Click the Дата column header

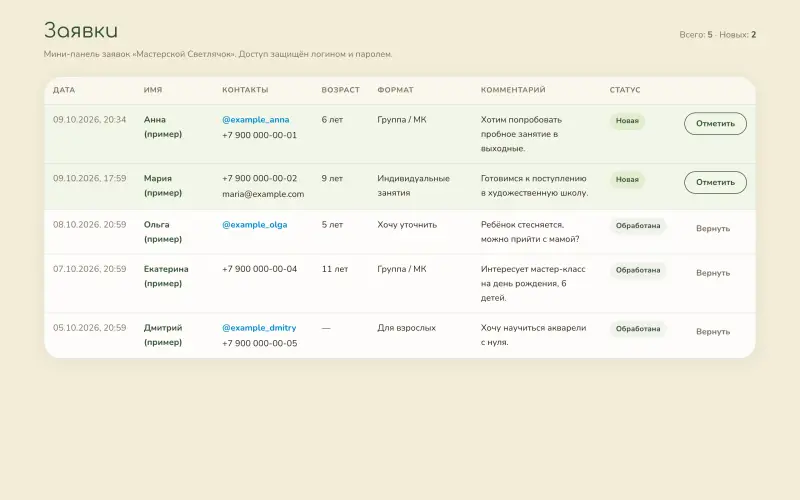[x=64, y=90]
